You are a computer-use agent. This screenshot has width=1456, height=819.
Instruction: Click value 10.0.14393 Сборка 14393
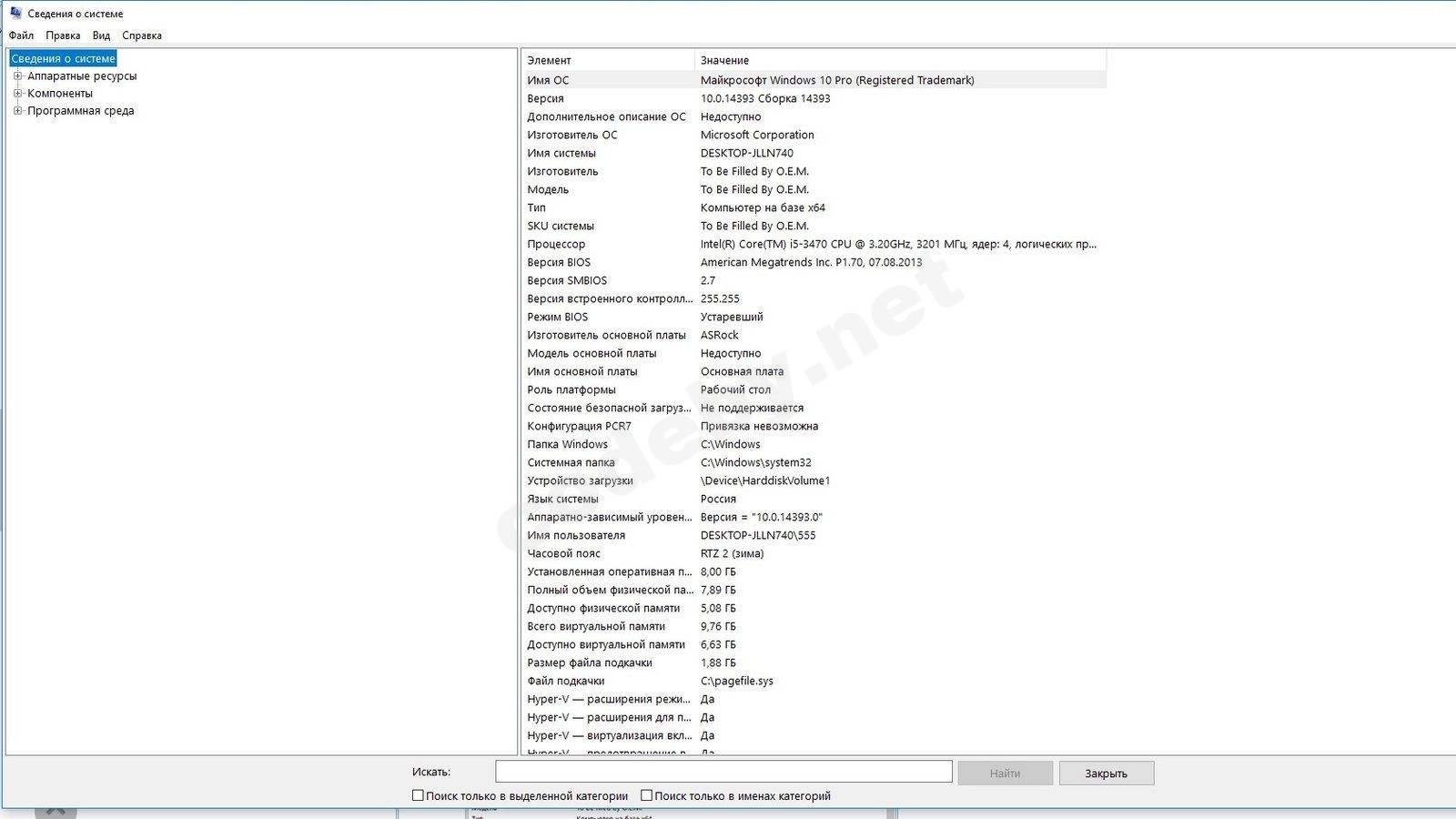click(x=765, y=98)
